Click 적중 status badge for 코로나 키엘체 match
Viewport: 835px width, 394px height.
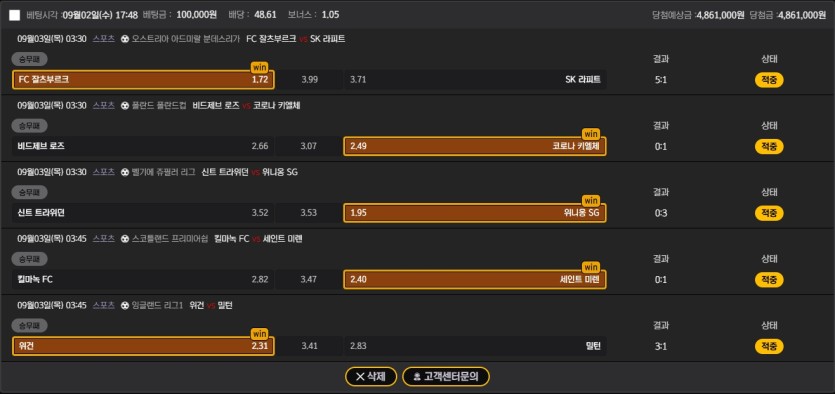tap(769, 146)
